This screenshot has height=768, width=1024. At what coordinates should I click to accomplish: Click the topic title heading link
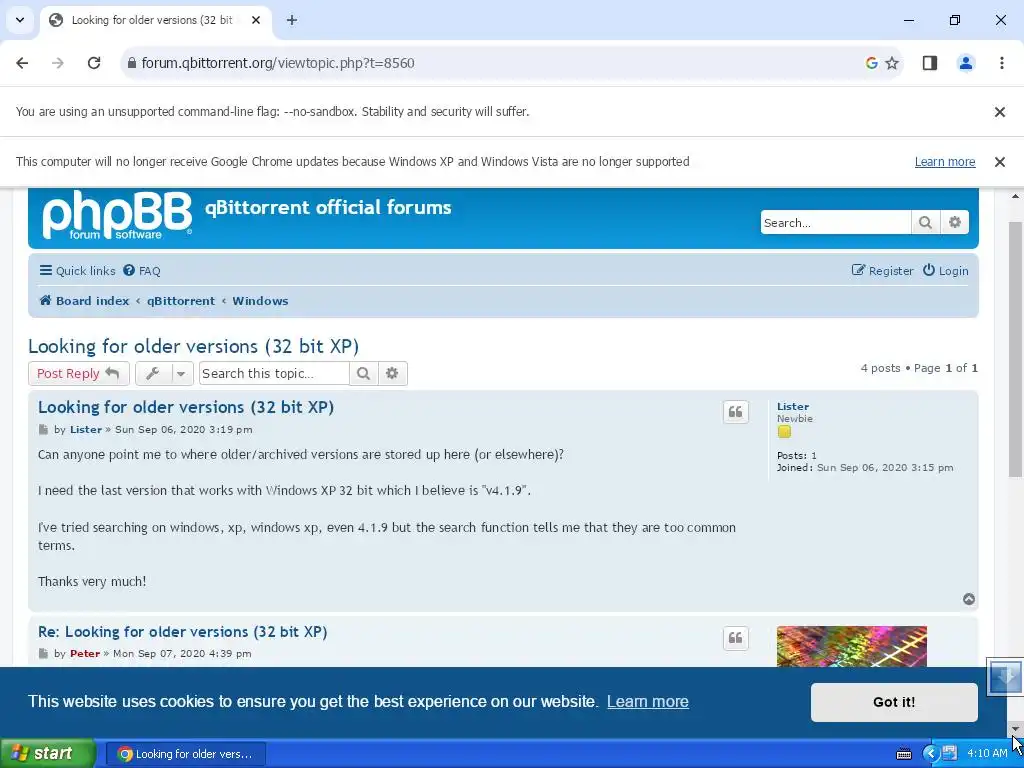[x=193, y=346]
